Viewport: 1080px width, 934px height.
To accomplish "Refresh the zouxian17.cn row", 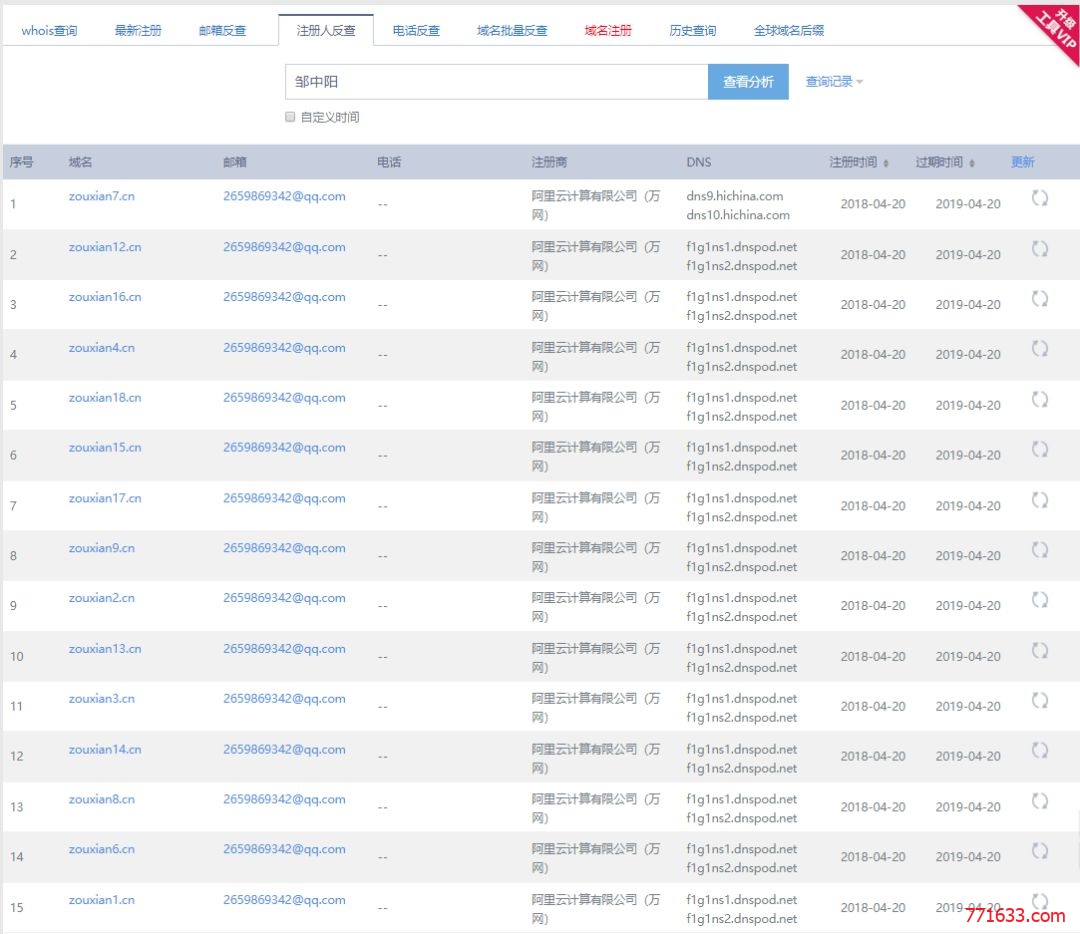I will (1039, 500).
